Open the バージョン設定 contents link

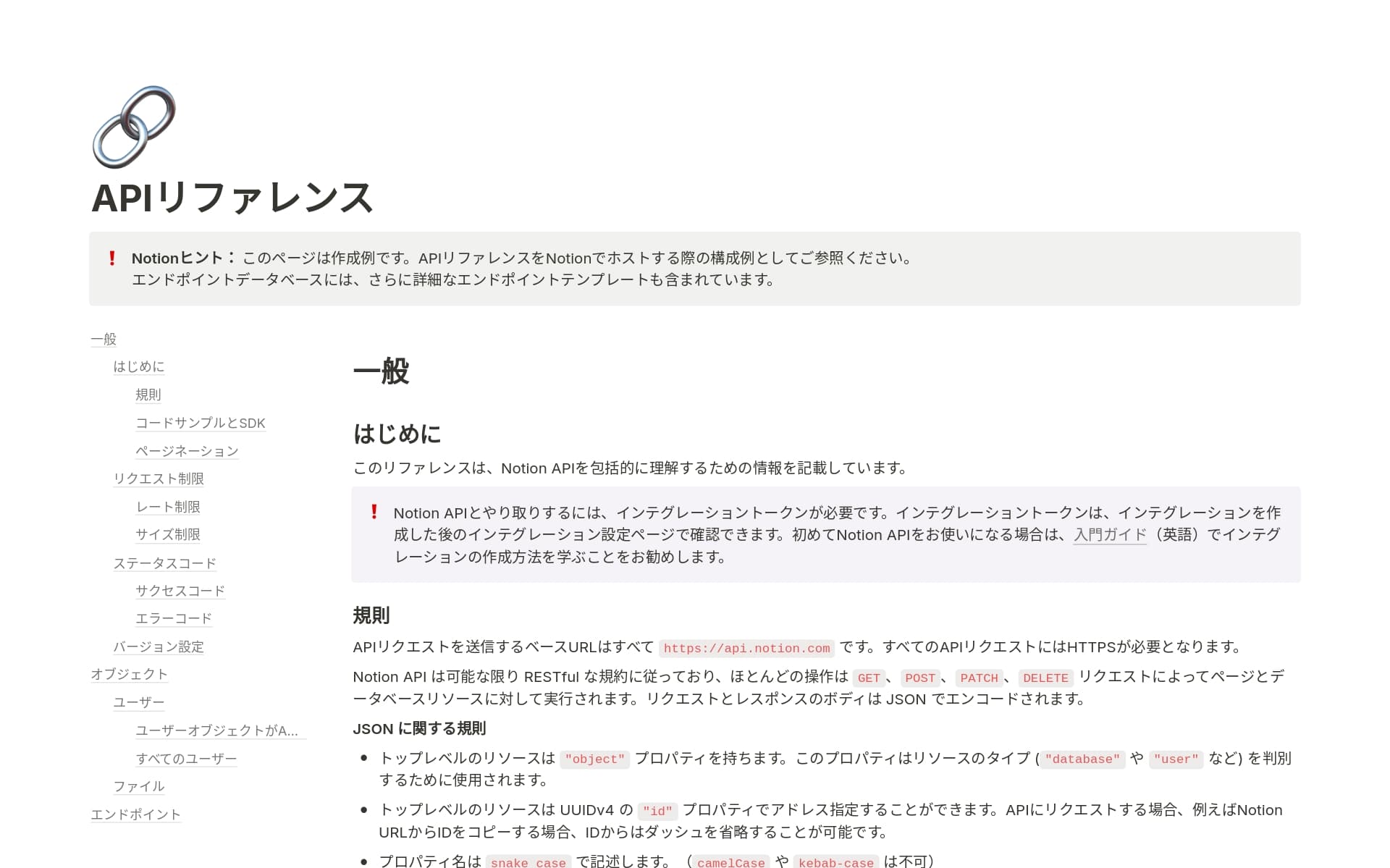click(x=159, y=646)
